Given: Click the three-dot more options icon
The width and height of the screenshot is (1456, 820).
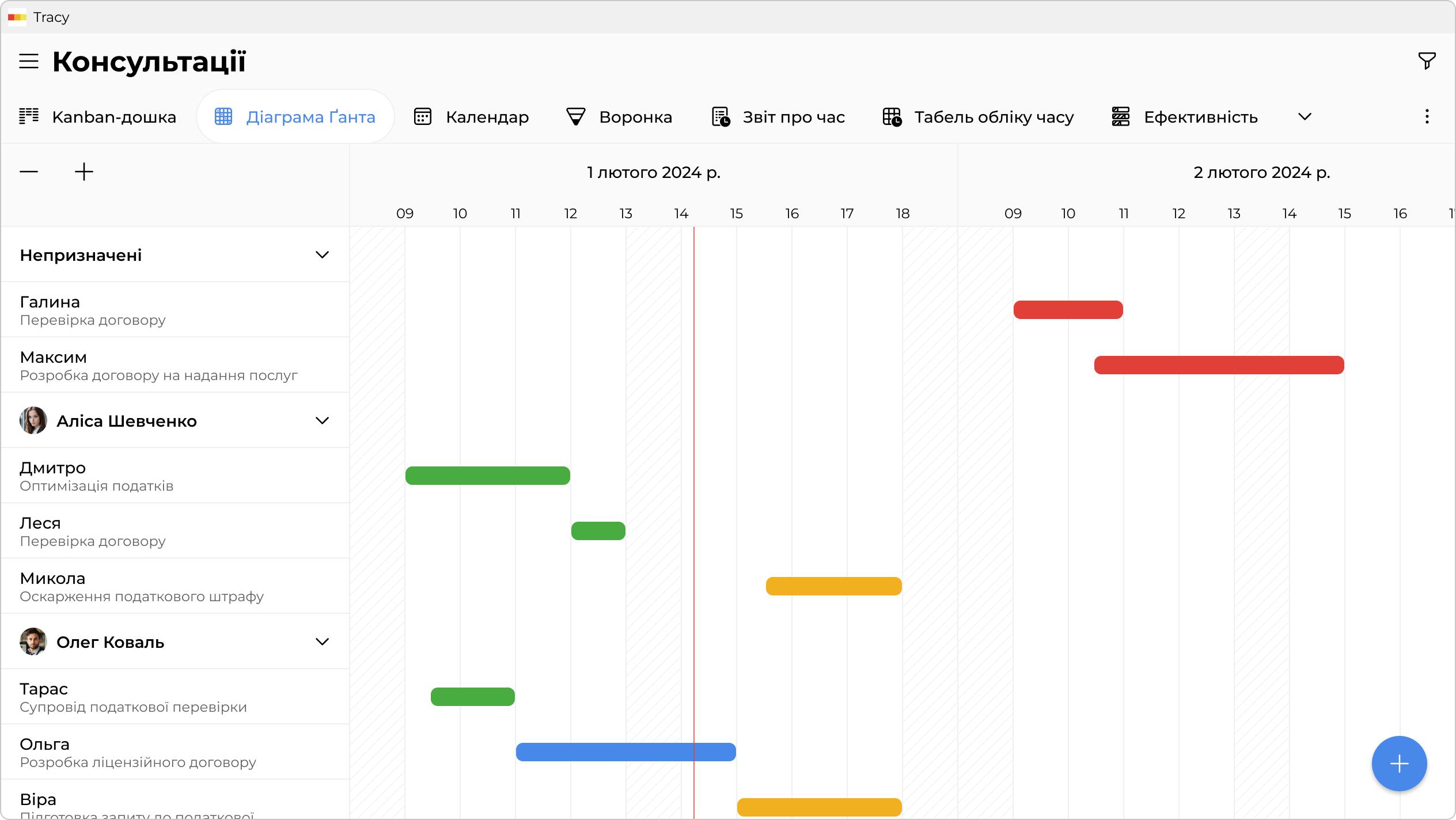Looking at the screenshot, I should [x=1427, y=117].
